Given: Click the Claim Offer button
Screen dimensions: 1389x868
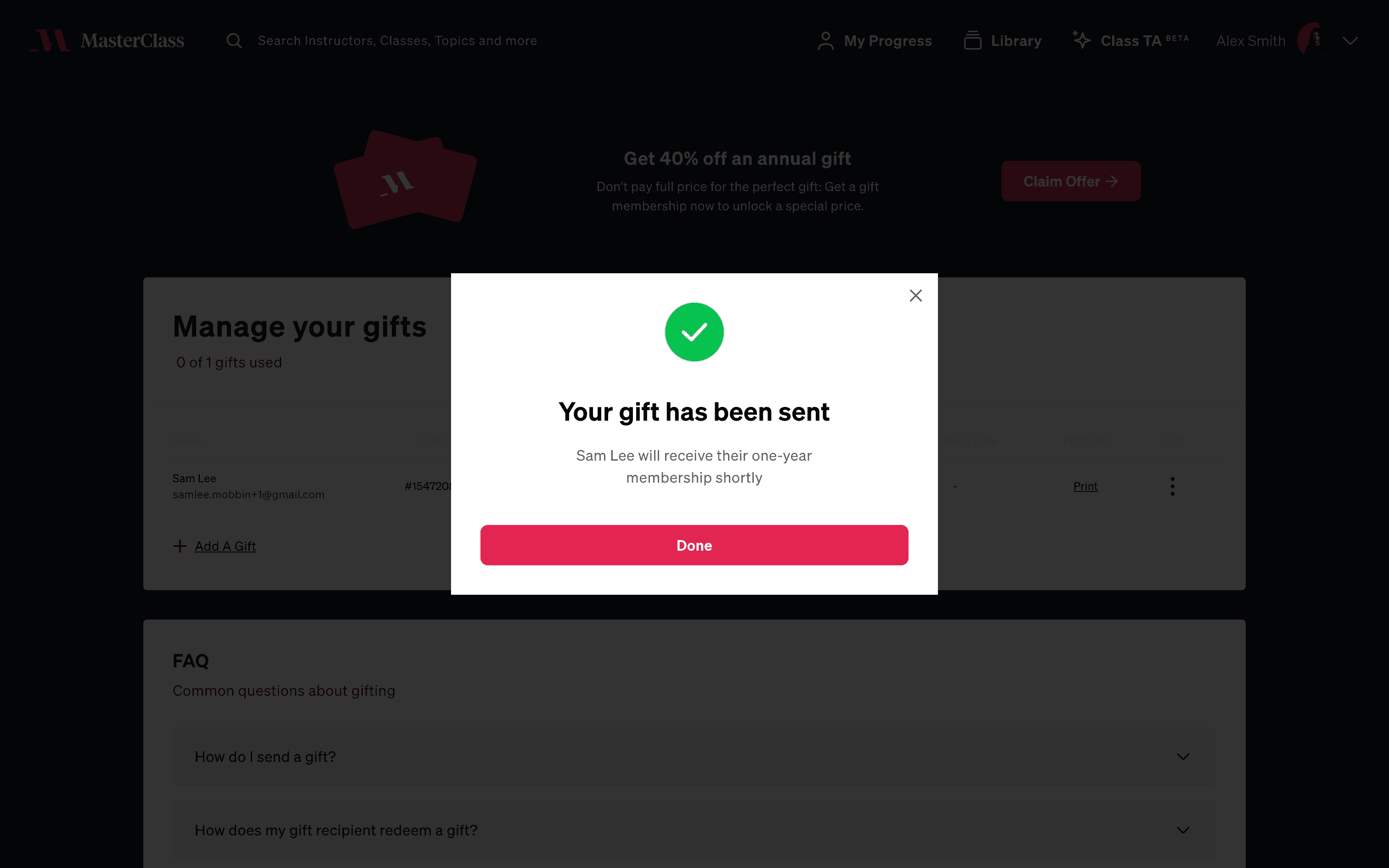Looking at the screenshot, I should pos(1070,181).
